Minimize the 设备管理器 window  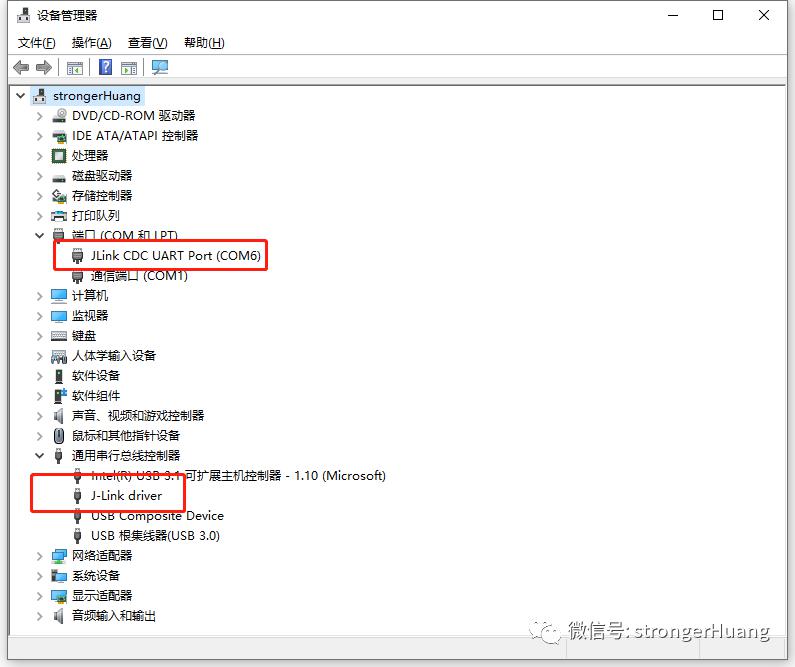(673, 15)
